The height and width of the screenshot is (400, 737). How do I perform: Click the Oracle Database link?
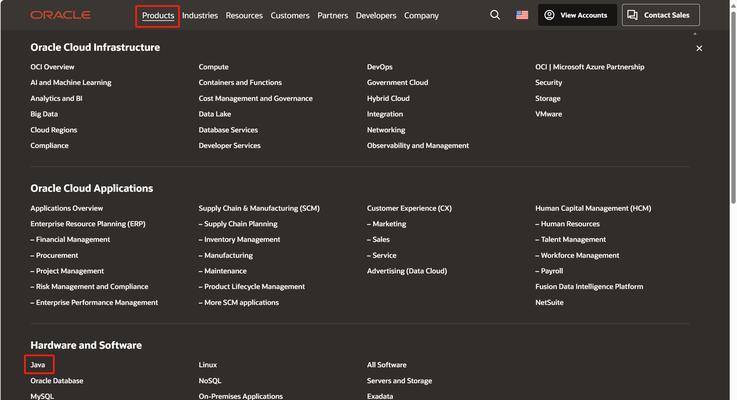click(x=57, y=381)
